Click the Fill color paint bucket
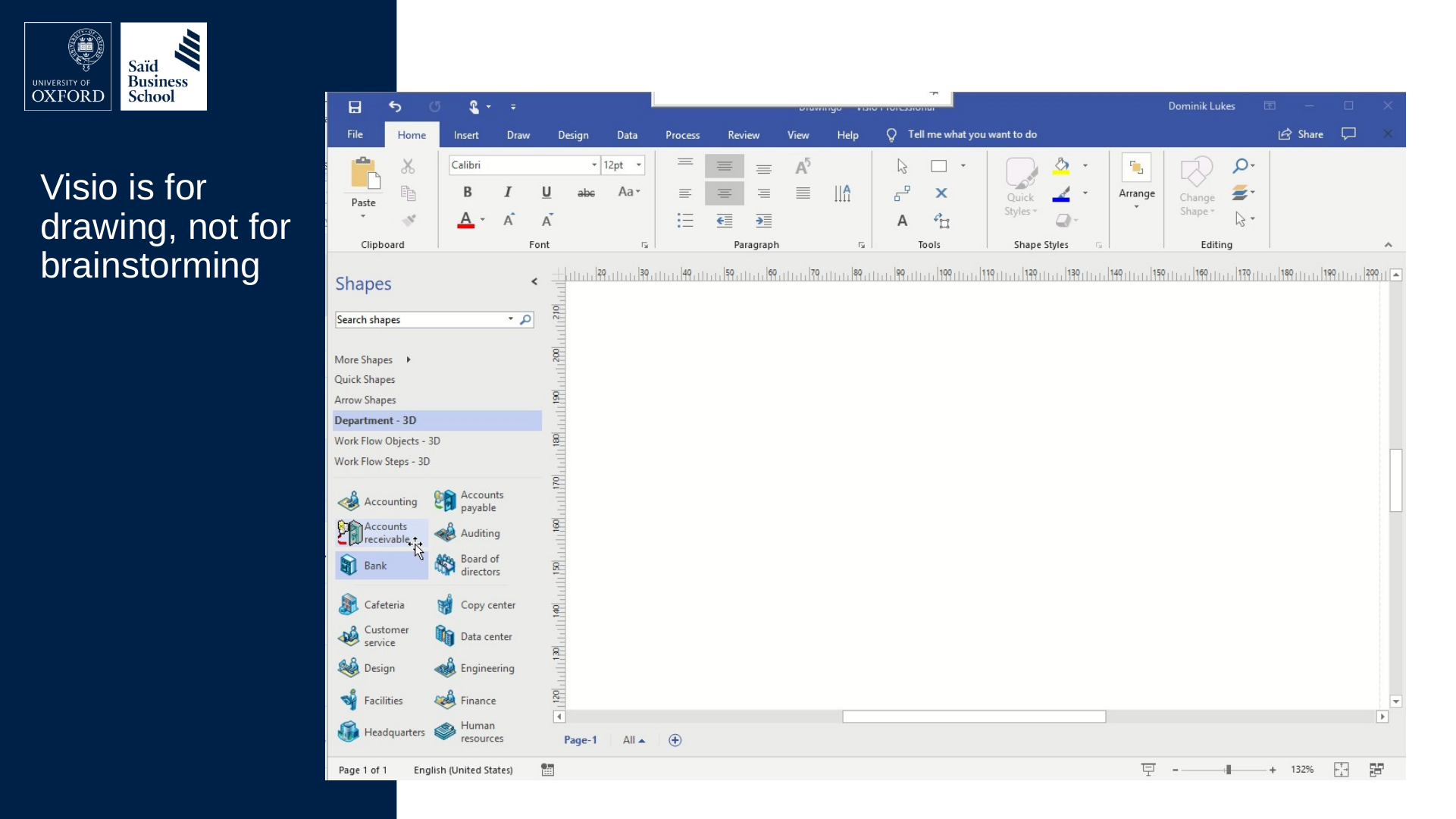 click(x=1061, y=166)
